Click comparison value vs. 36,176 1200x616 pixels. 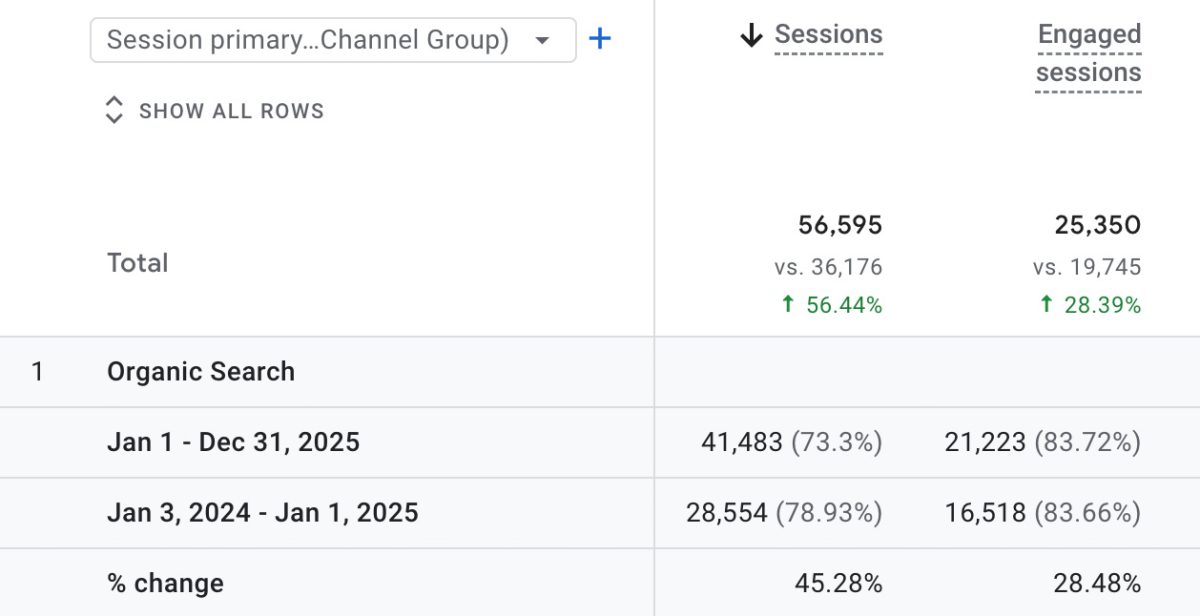[x=828, y=267]
